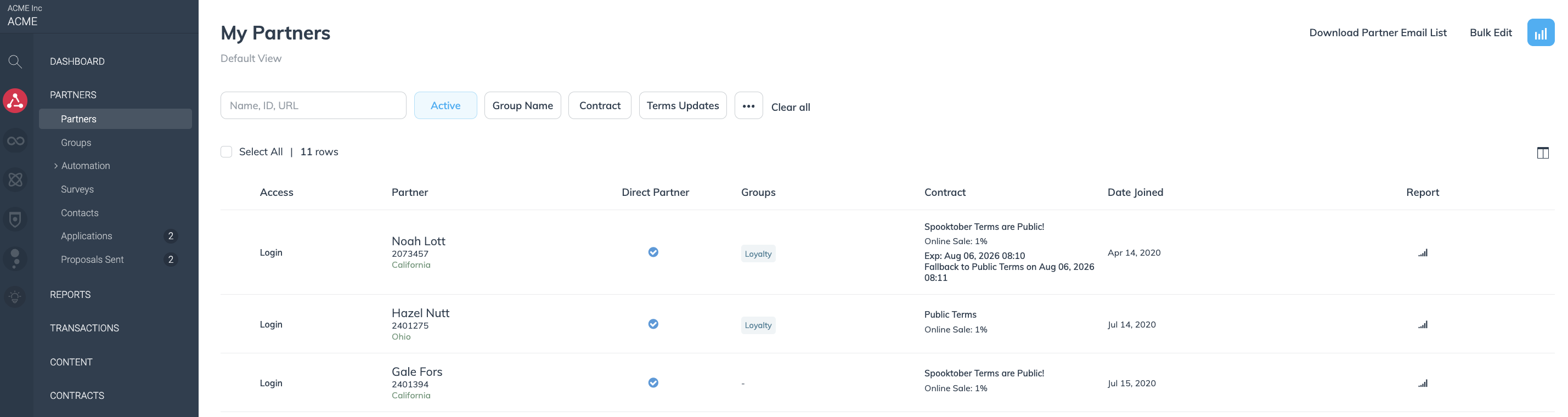
Task: Click Login for Hazel Nutt
Action: [271, 324]
